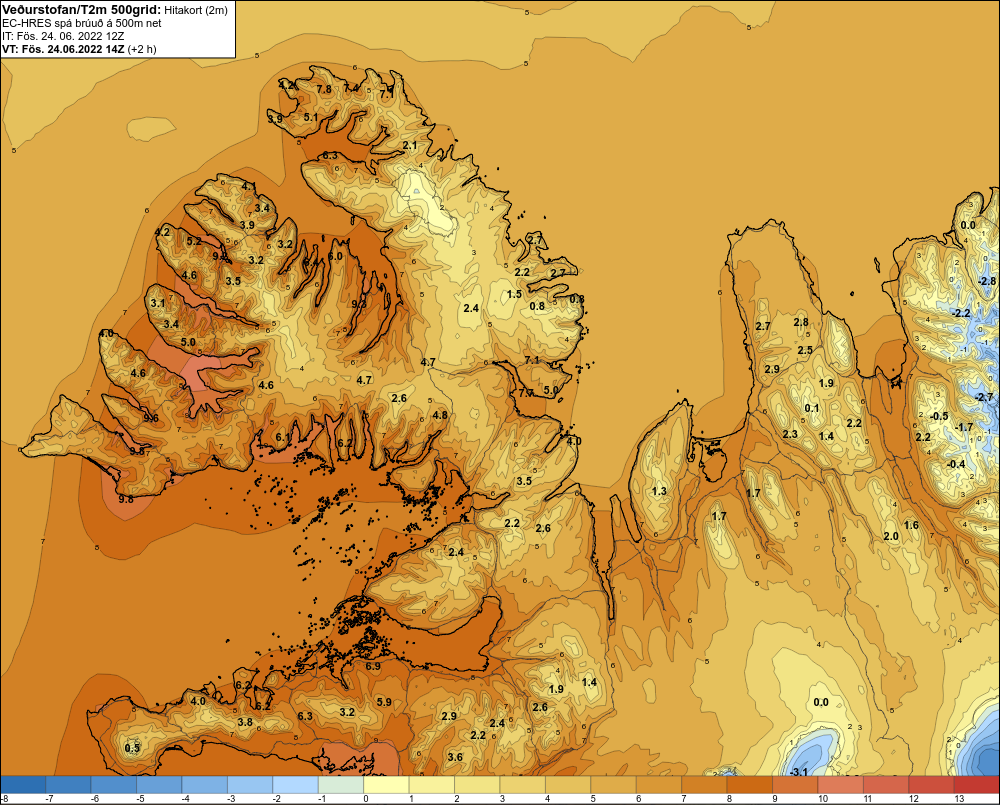Click the -2.2 temperature value
The height and width of the screenshot is (805, 1000).
click(x=960, y=313)
